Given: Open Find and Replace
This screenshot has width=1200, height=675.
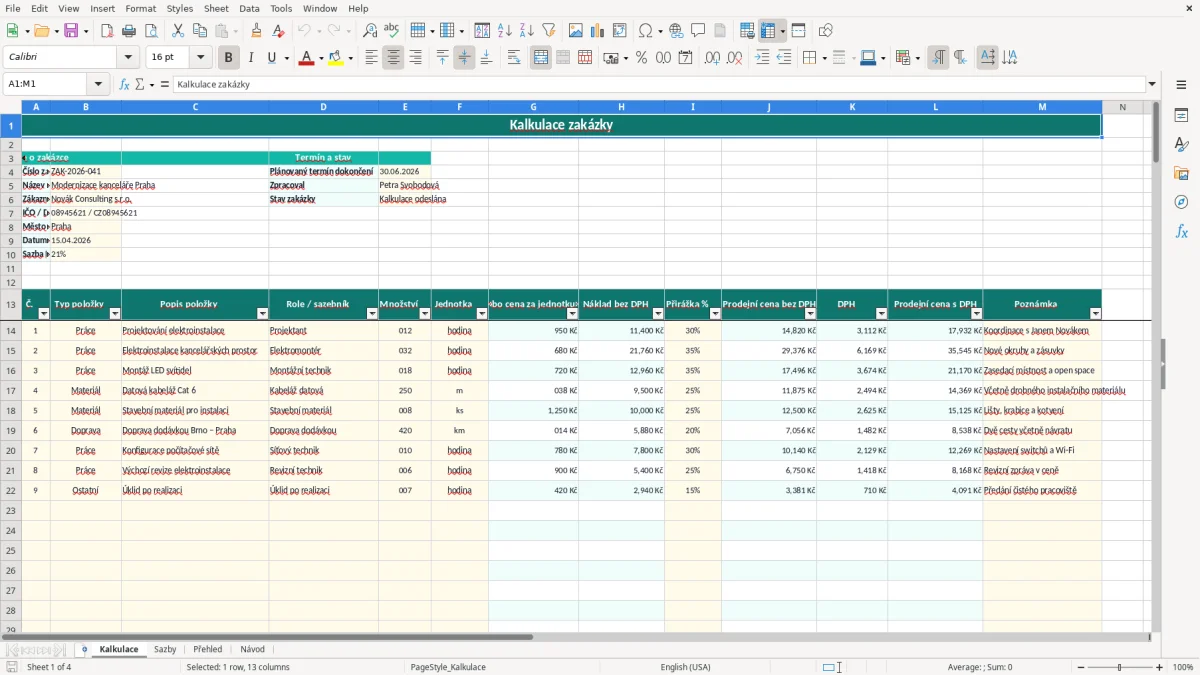Looking at the screenshot, I should point(370,31).
